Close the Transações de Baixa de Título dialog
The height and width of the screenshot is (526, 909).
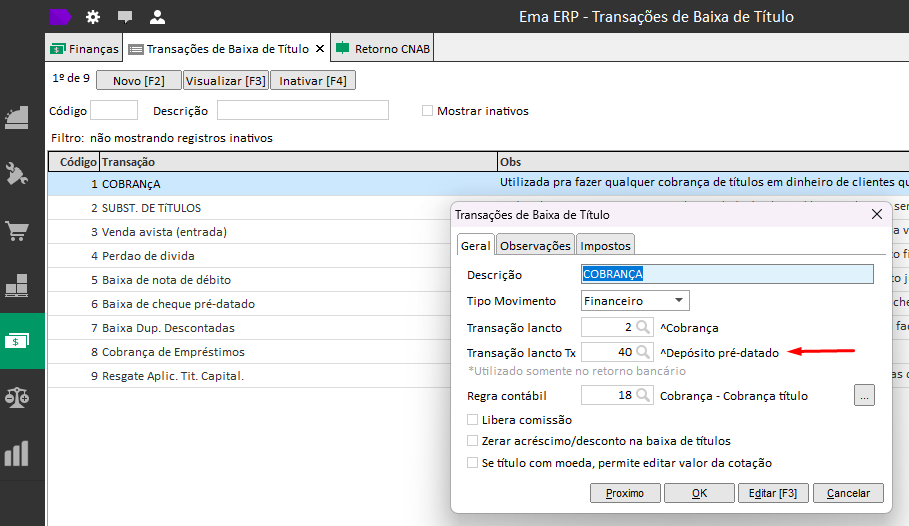[x=877, y=215]
